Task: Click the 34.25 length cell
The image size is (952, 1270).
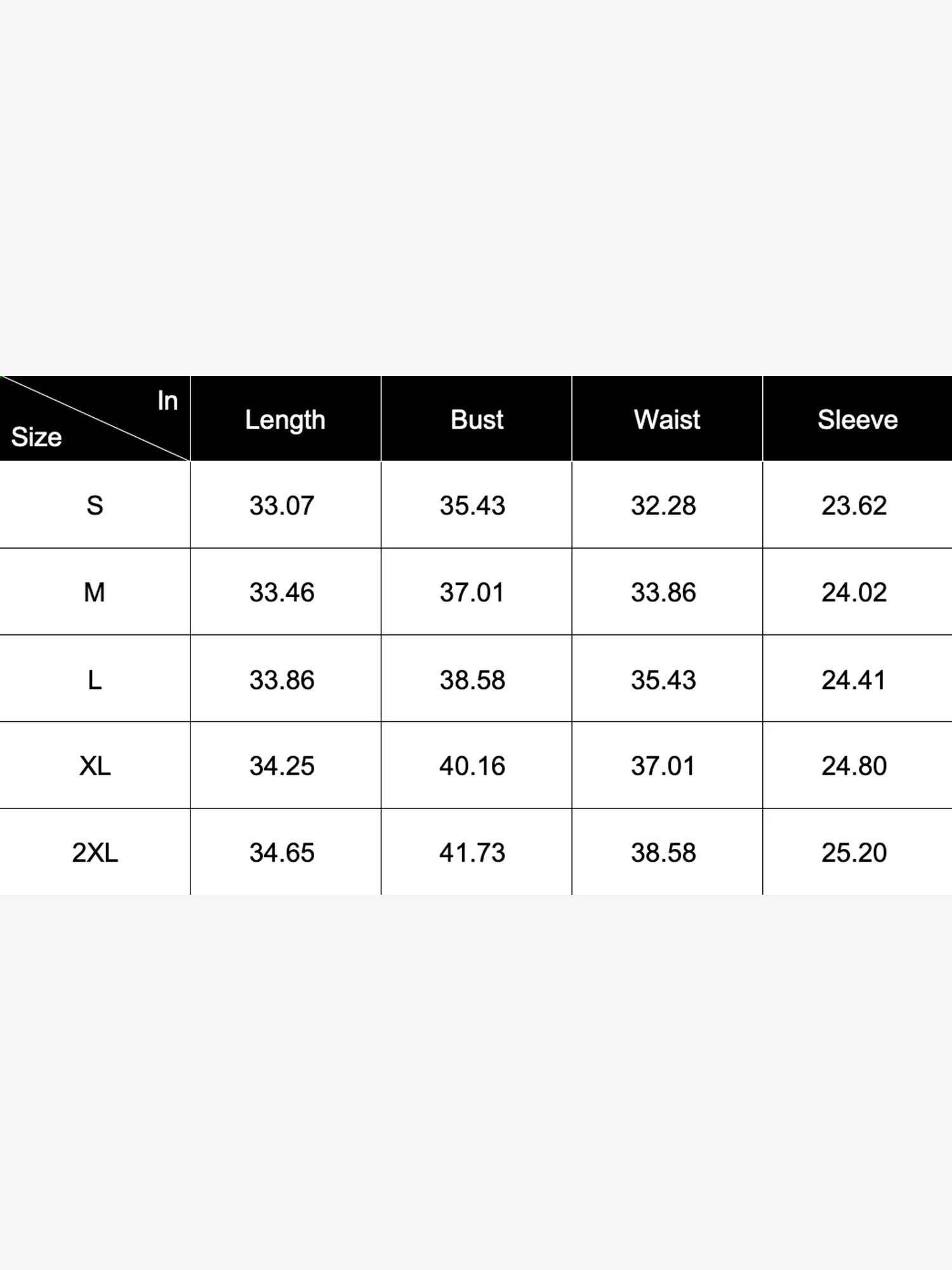Action: [282, 766]
